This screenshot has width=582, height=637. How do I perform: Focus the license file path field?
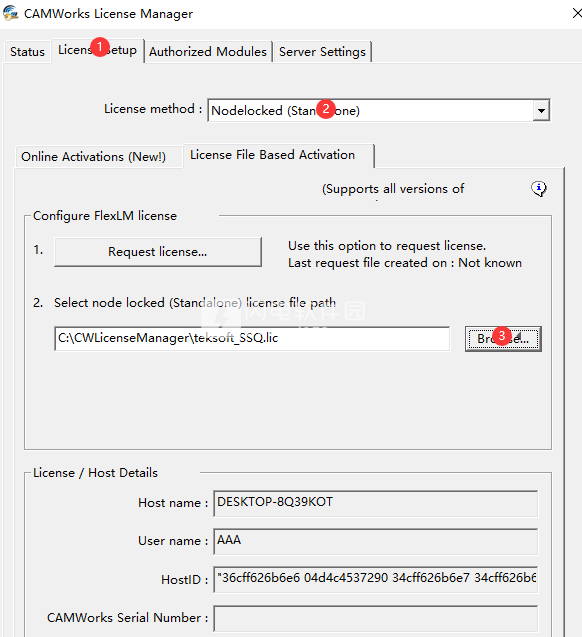(252, 338)
